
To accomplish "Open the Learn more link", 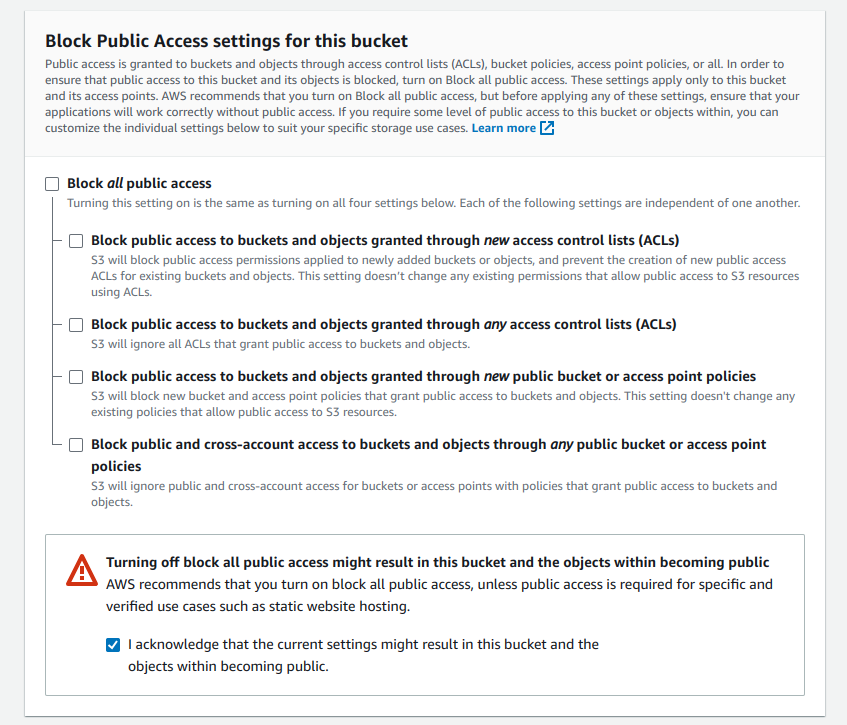I will 503,129.
